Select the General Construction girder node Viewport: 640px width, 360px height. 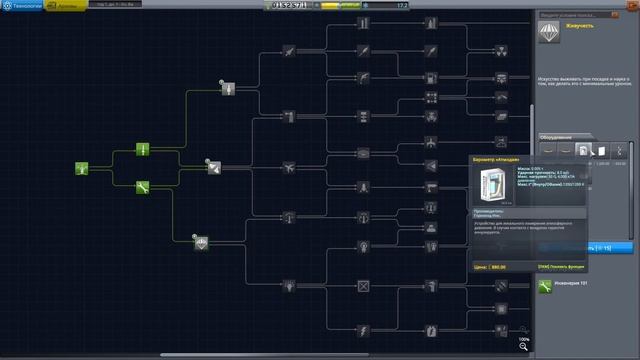289,117
